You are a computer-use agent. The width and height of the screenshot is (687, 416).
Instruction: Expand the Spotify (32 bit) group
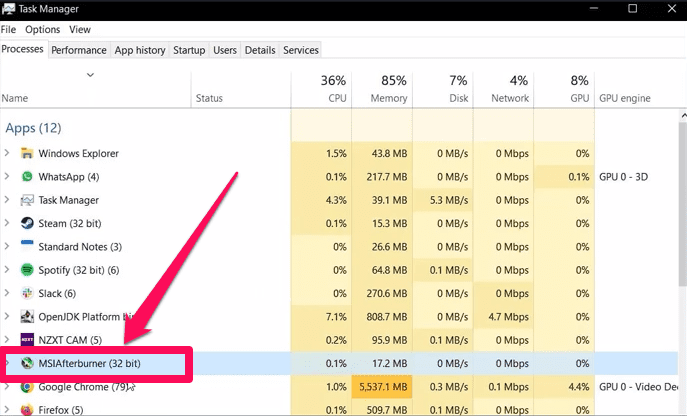[x=7, y=270]
